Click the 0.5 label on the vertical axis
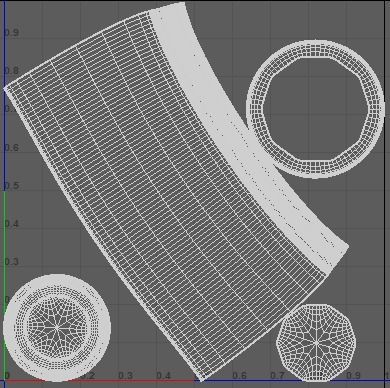 click(12, 186)
